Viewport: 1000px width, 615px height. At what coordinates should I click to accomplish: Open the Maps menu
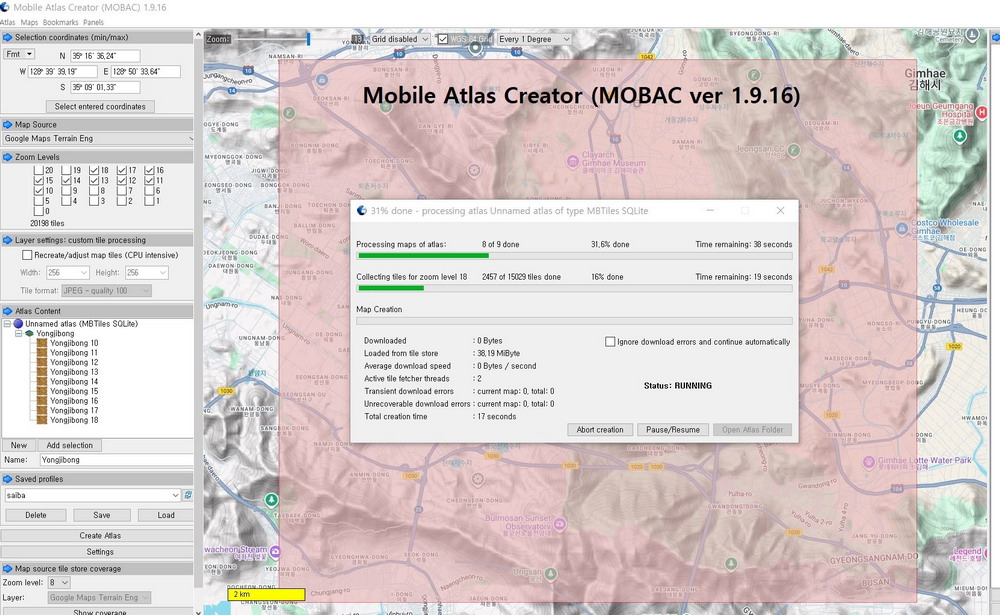click(29, 22)
